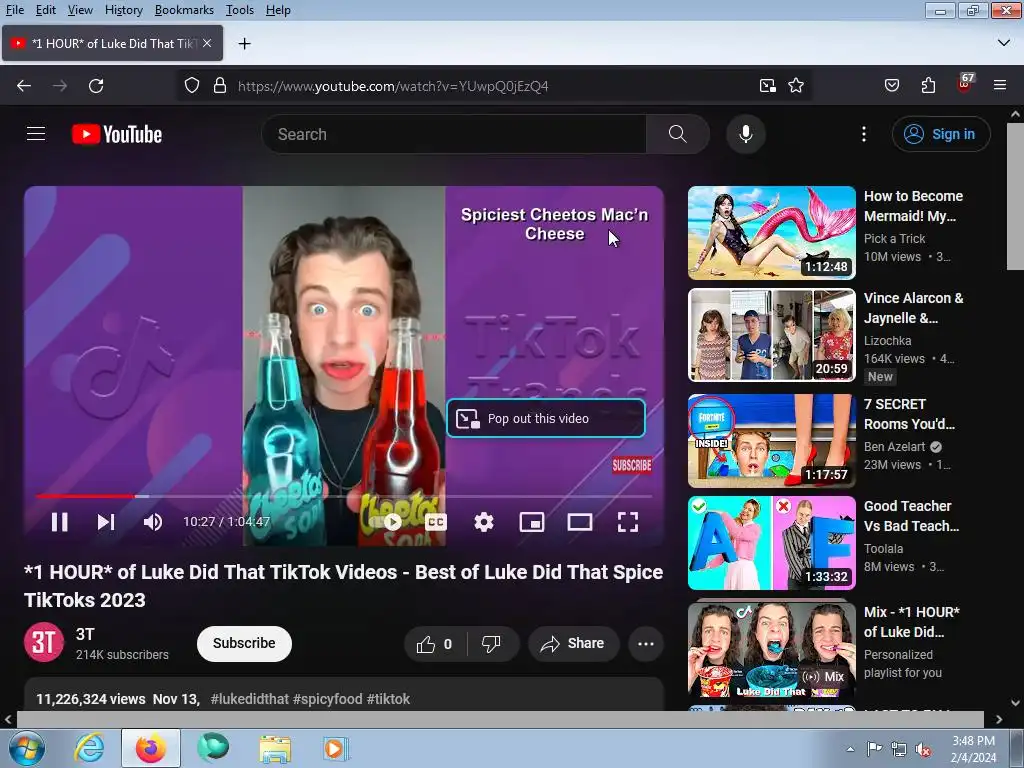Click Pop out this video button
Screen dimensions: 1024x768
(546, 418)
